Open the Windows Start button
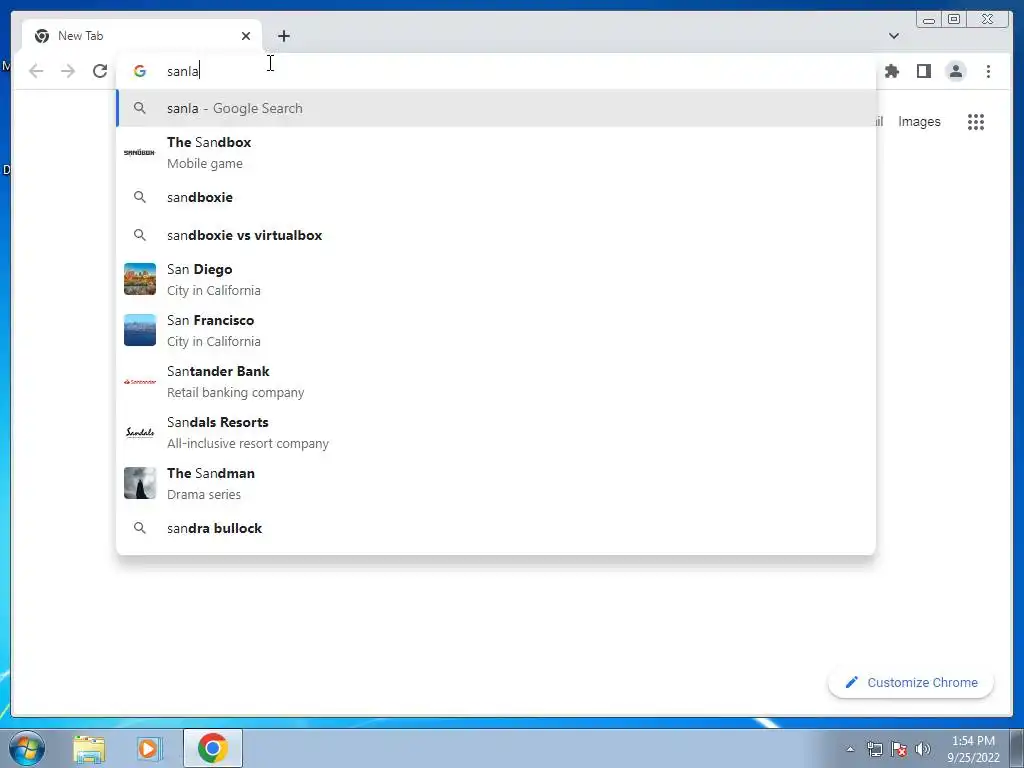The image size is (1024, 768). (x=27, y=748)
